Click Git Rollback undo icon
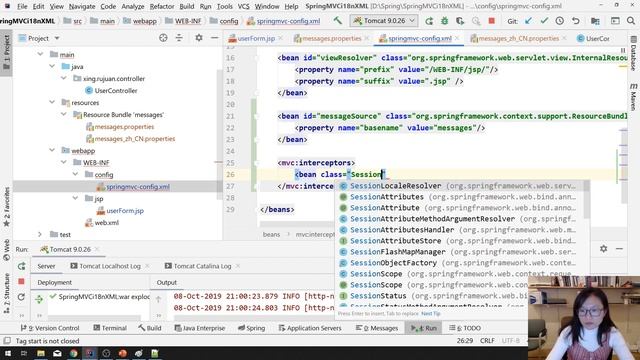 pyautogui.click(x=576, y=21)
